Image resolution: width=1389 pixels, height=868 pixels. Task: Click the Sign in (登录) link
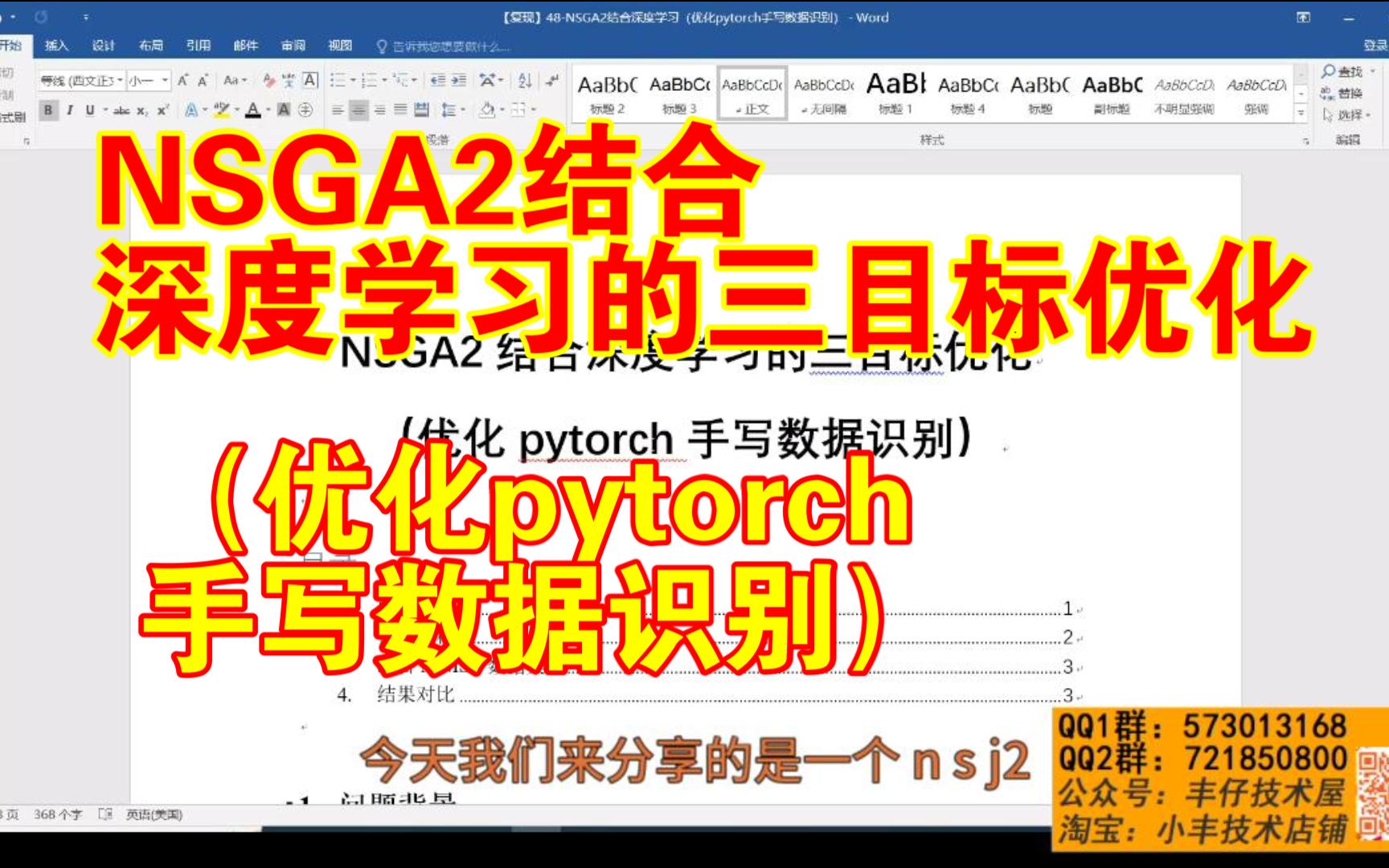[1375, 46]
